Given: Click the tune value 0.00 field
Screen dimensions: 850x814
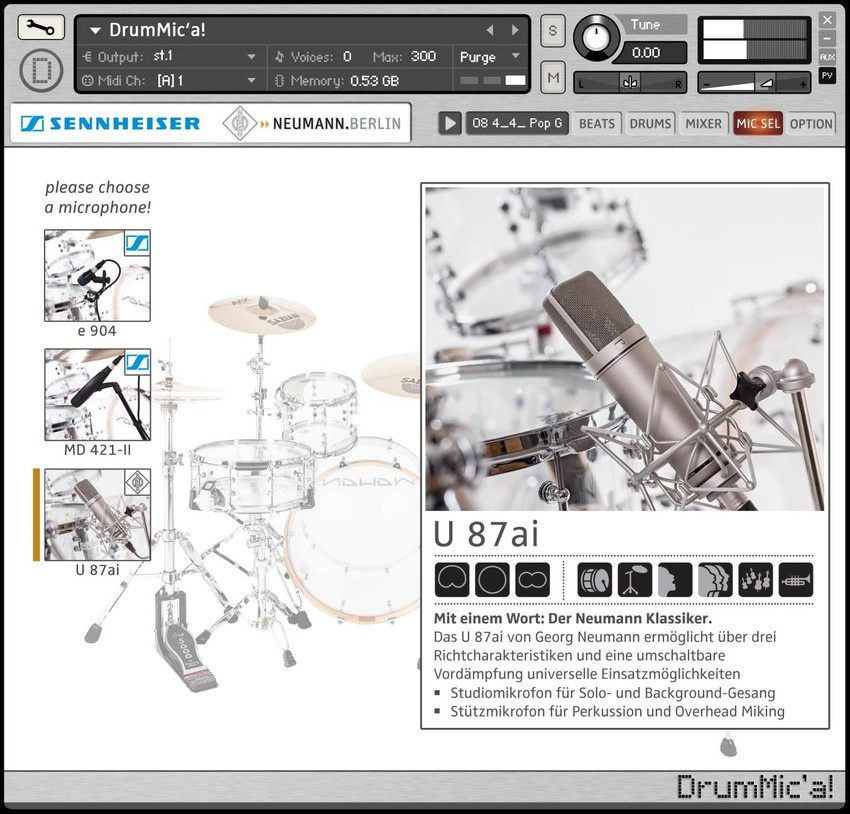Looking at the screenshot, I should coord(646,53).
